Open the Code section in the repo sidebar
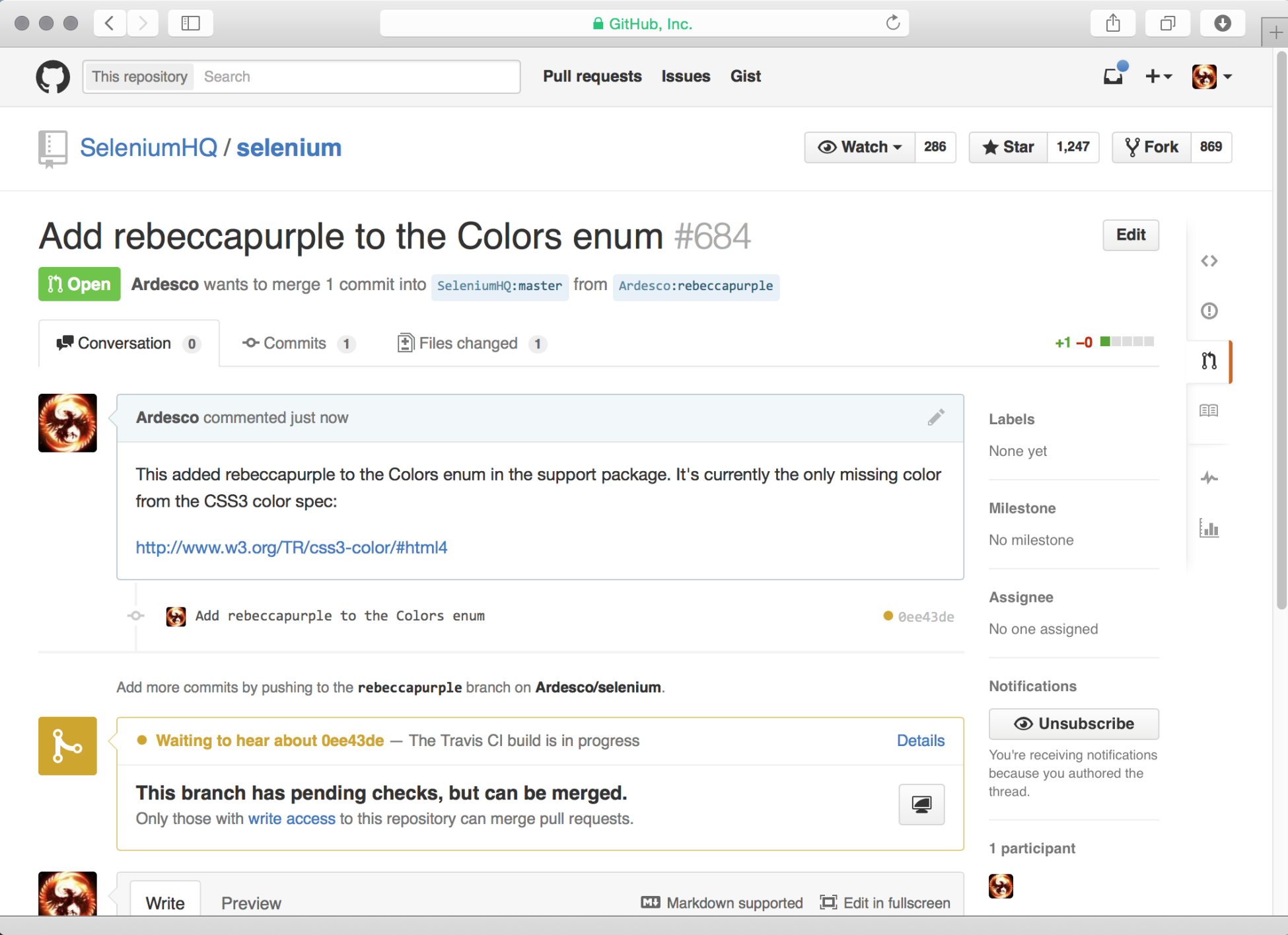Image resolution: width=1288 pixels, height=935 pixels. (x=1209, y=261)
